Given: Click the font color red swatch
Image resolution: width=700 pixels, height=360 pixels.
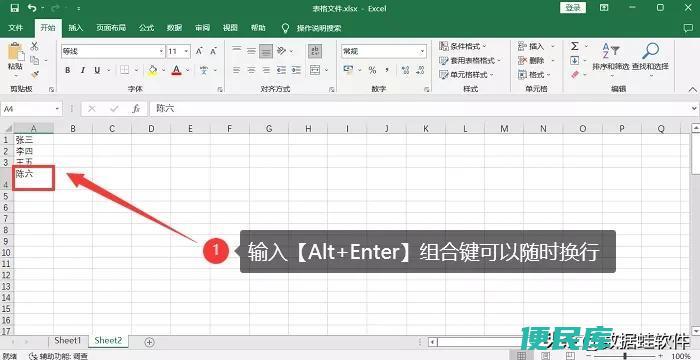Looking at the screenshot, I should pos(176,70).
